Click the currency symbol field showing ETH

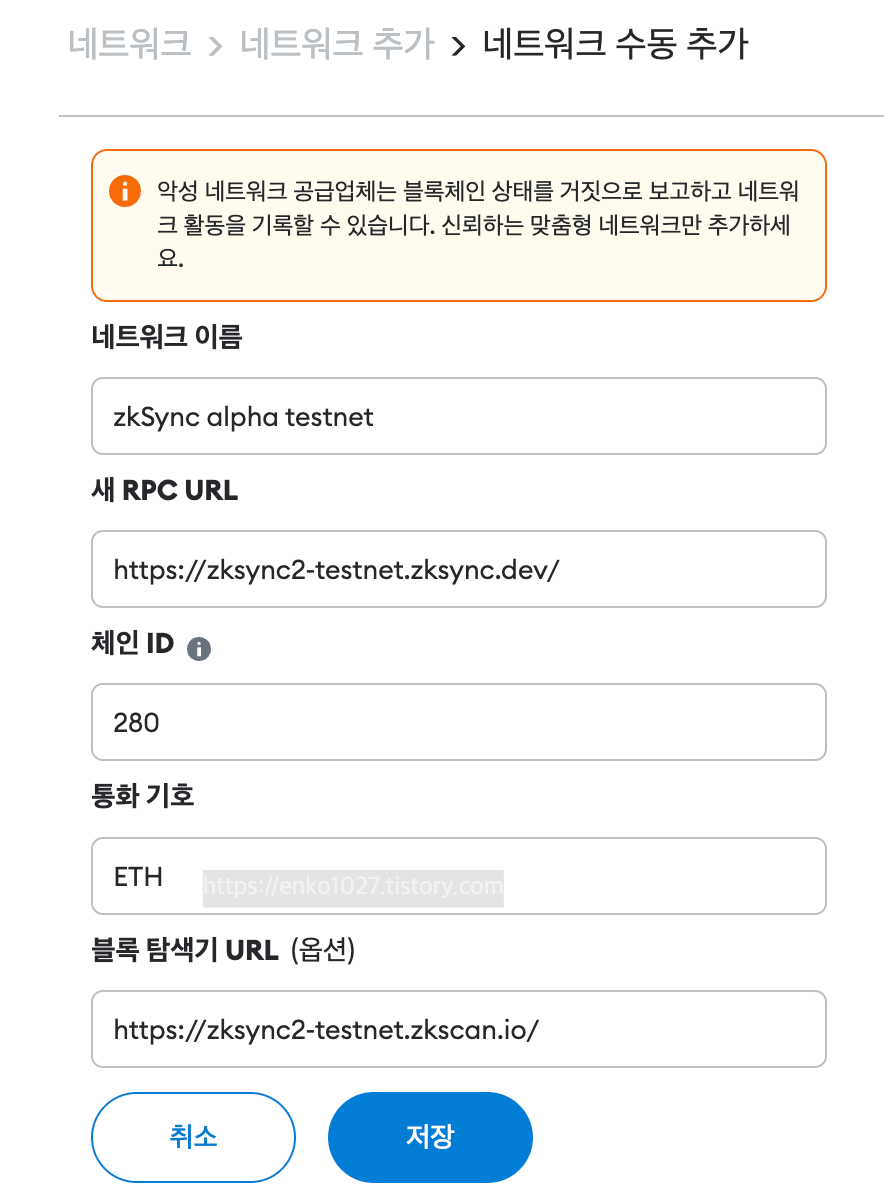tap(459, 876)
